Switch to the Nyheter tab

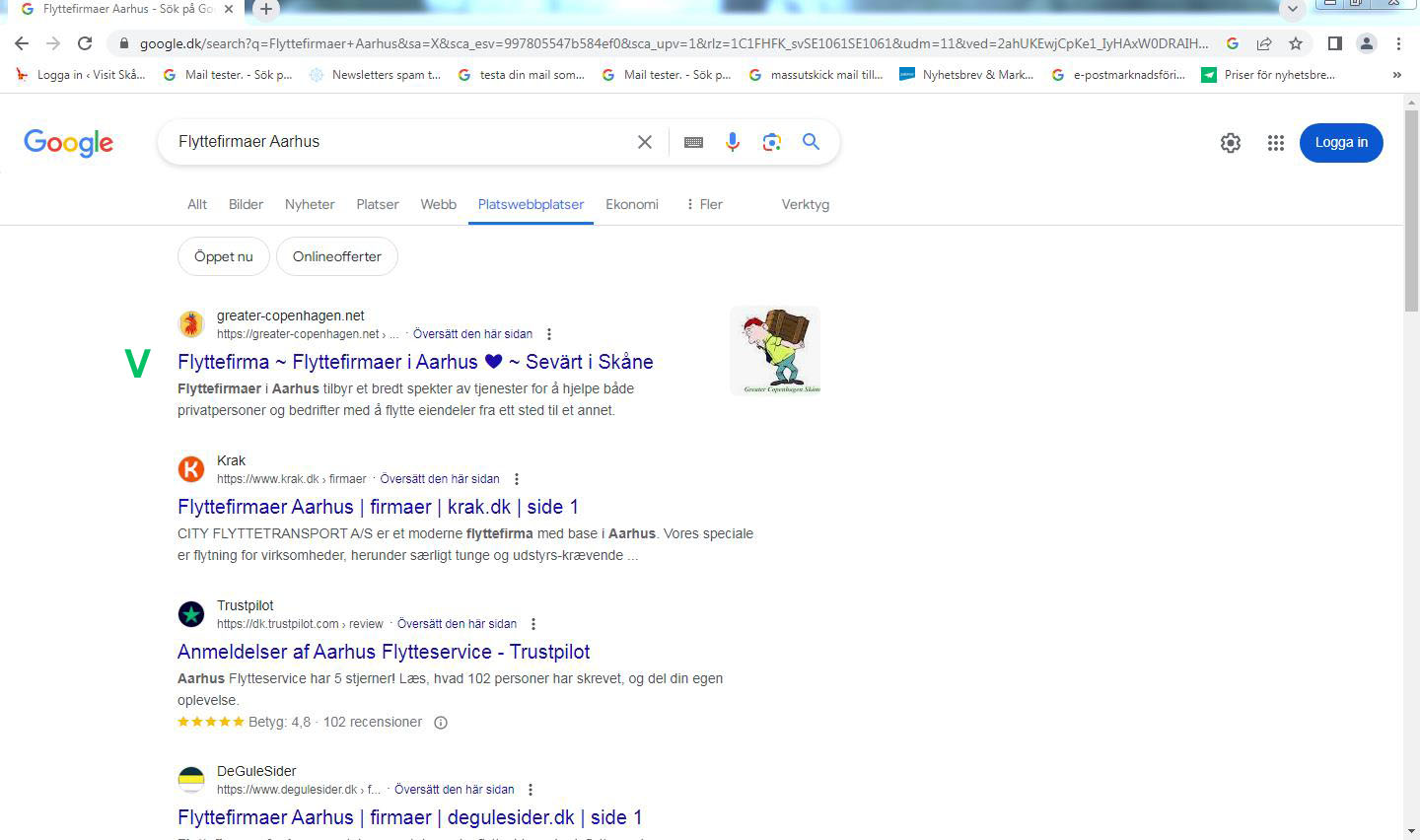310,204
